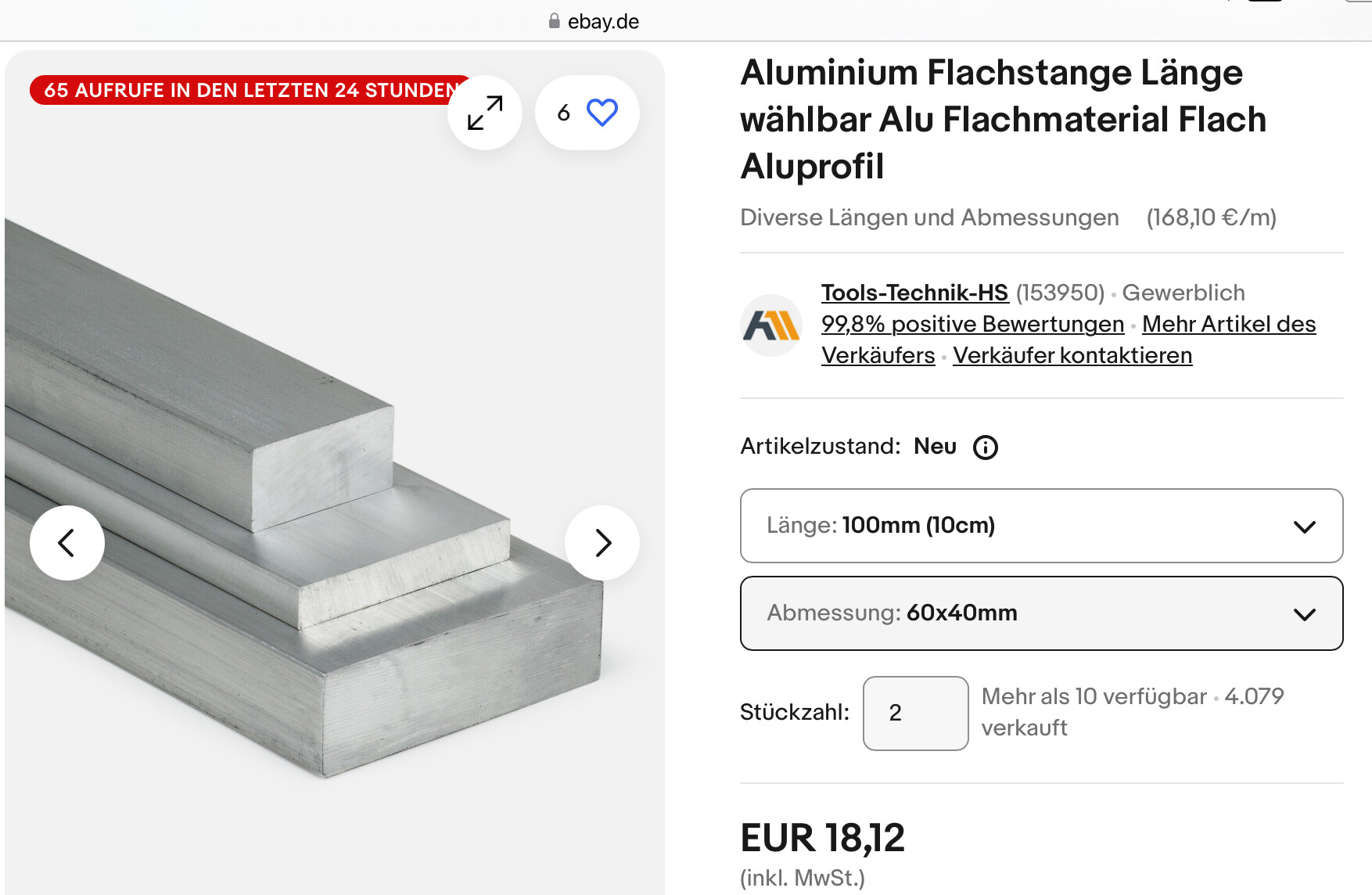Click the Länge dropdown chevron arrow
This screenshot has width=1372, height=895.
click(1304, 527)
